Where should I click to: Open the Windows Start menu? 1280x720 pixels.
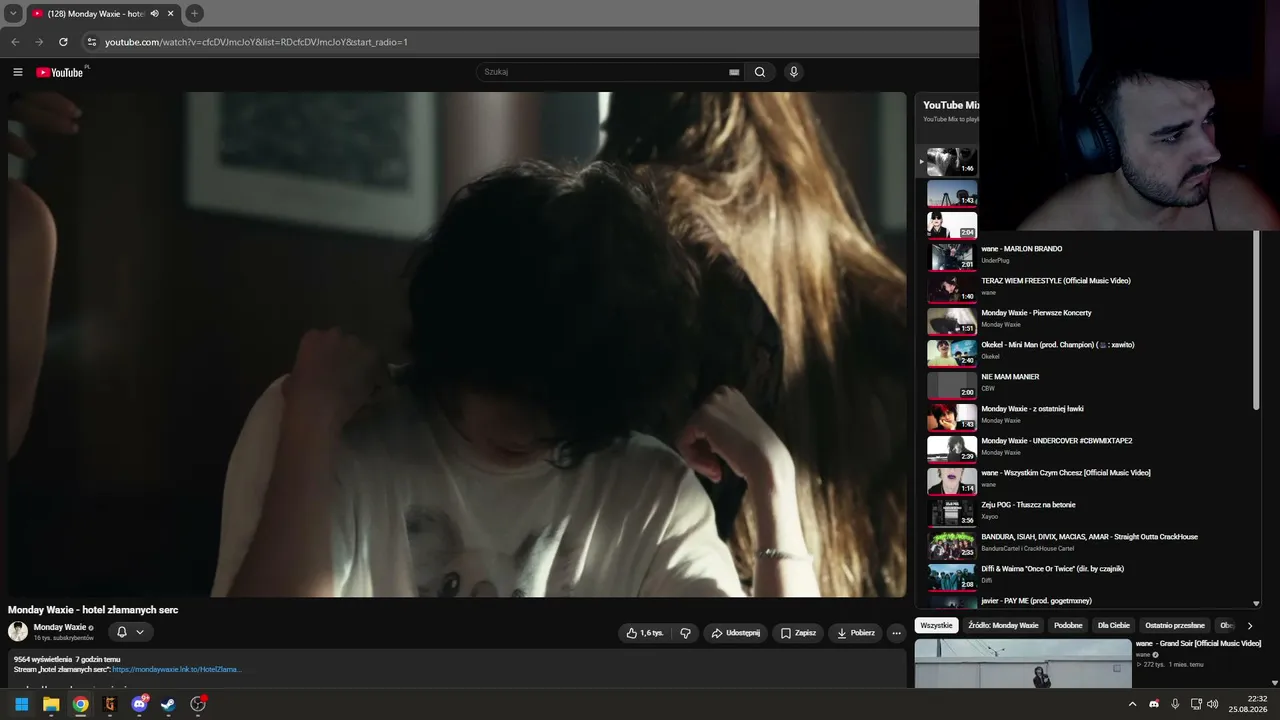[22, 704]
